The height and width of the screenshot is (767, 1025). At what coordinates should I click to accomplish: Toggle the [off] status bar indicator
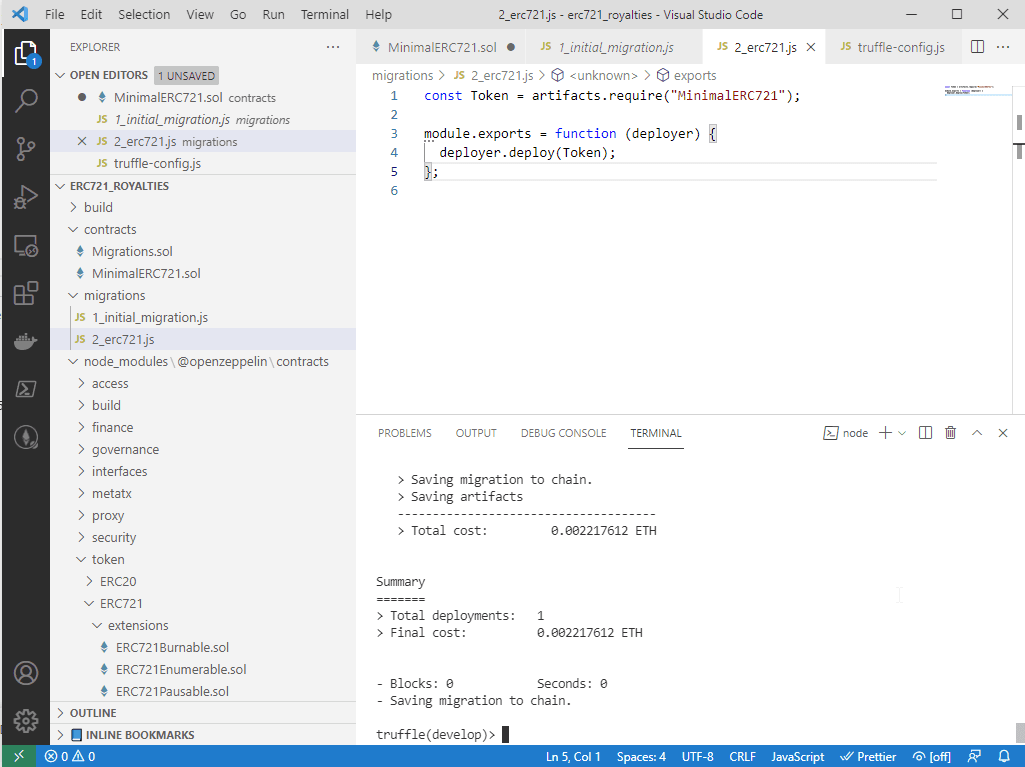click(932, 757)
